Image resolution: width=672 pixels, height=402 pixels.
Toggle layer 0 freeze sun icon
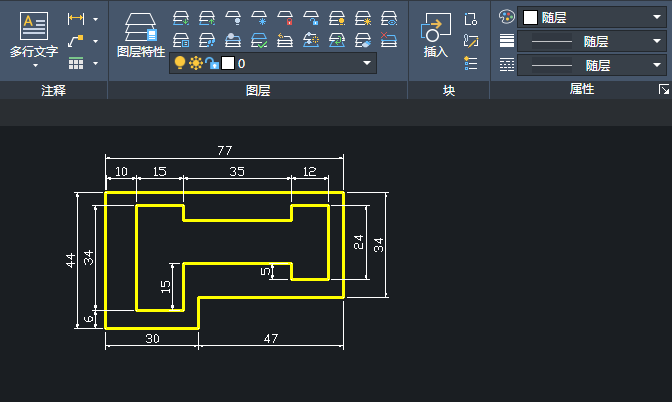click(196, 63)
